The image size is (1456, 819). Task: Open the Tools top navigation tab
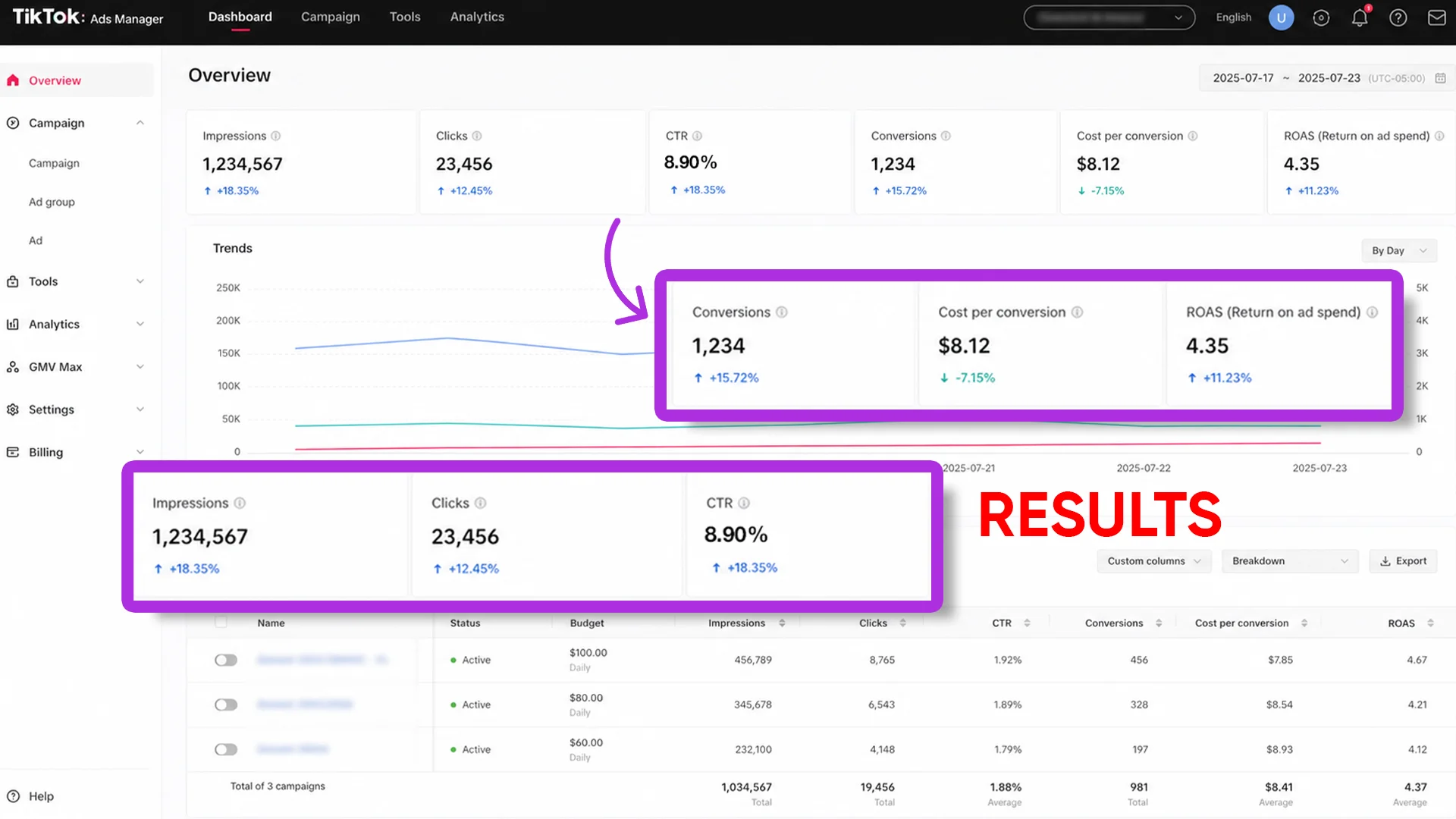click(405, 17)
